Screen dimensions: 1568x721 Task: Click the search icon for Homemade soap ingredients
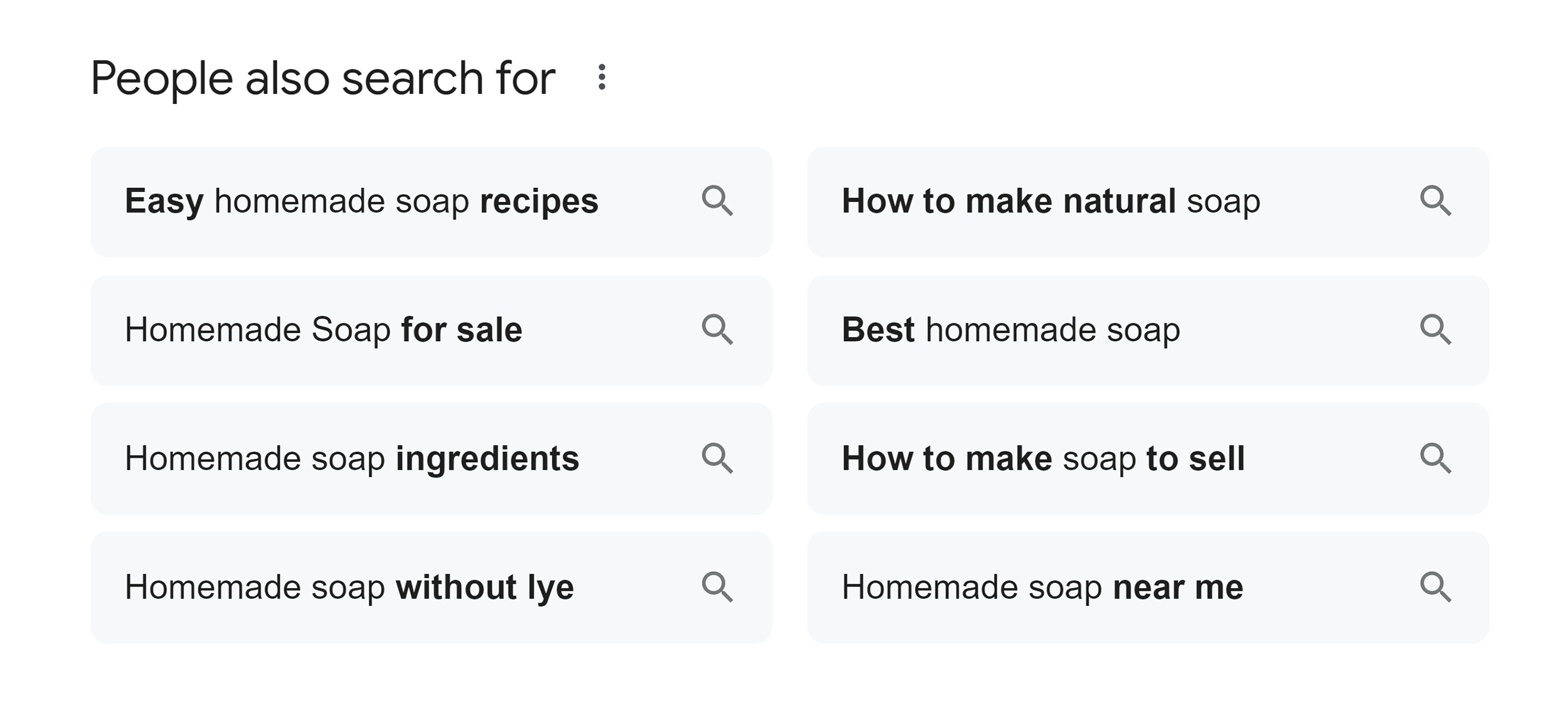720,460
